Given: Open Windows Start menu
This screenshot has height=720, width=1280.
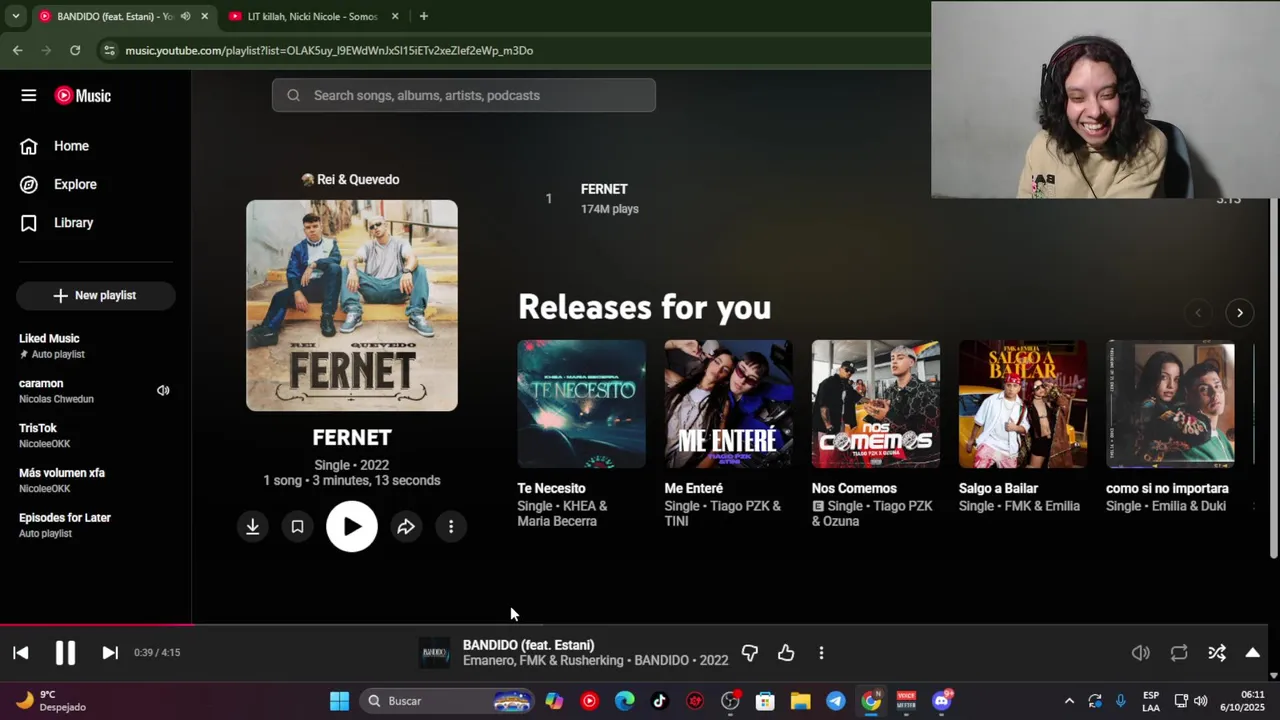Looking at the screenshot, I should pyautogui.click(x=340, y=701).
